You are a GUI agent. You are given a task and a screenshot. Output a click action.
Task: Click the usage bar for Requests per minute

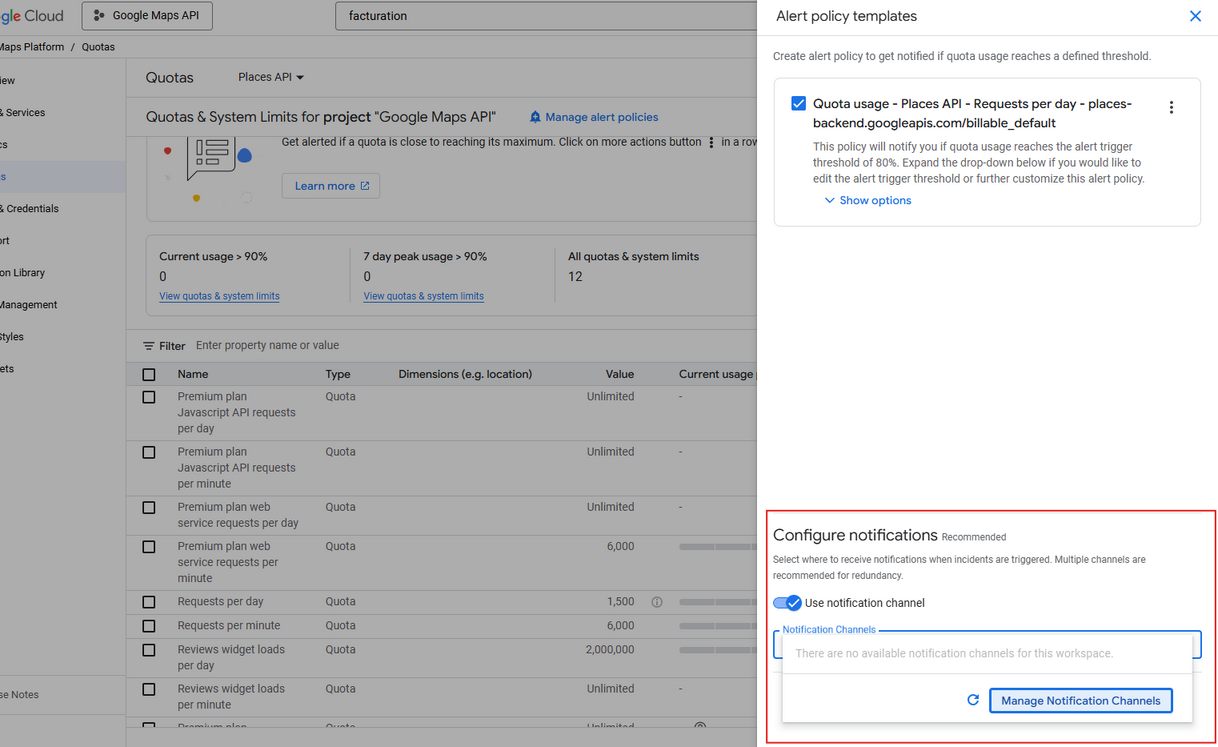pos(718,626)
